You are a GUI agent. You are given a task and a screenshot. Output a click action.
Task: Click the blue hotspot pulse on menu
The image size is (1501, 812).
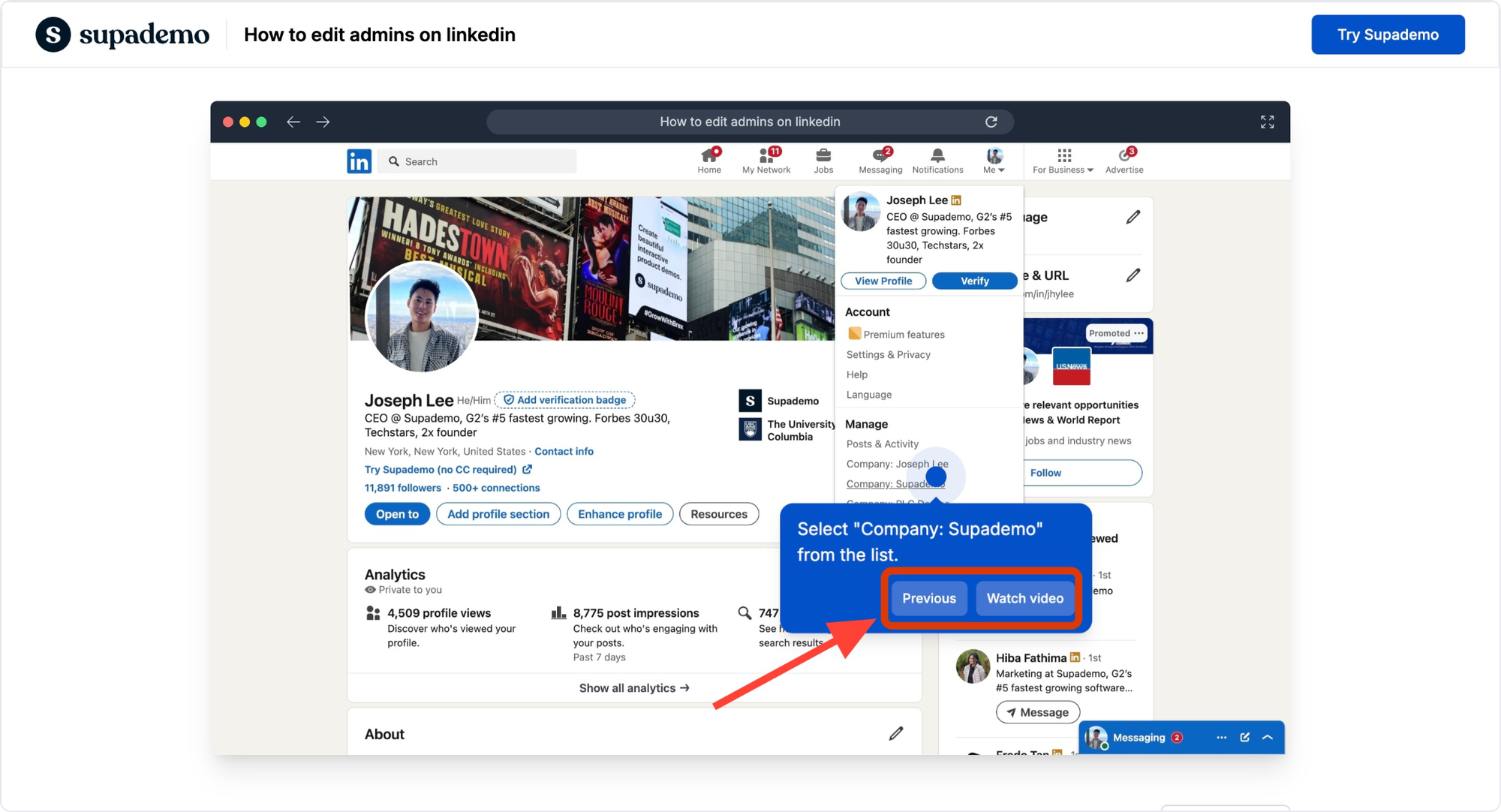pos(936,477)
